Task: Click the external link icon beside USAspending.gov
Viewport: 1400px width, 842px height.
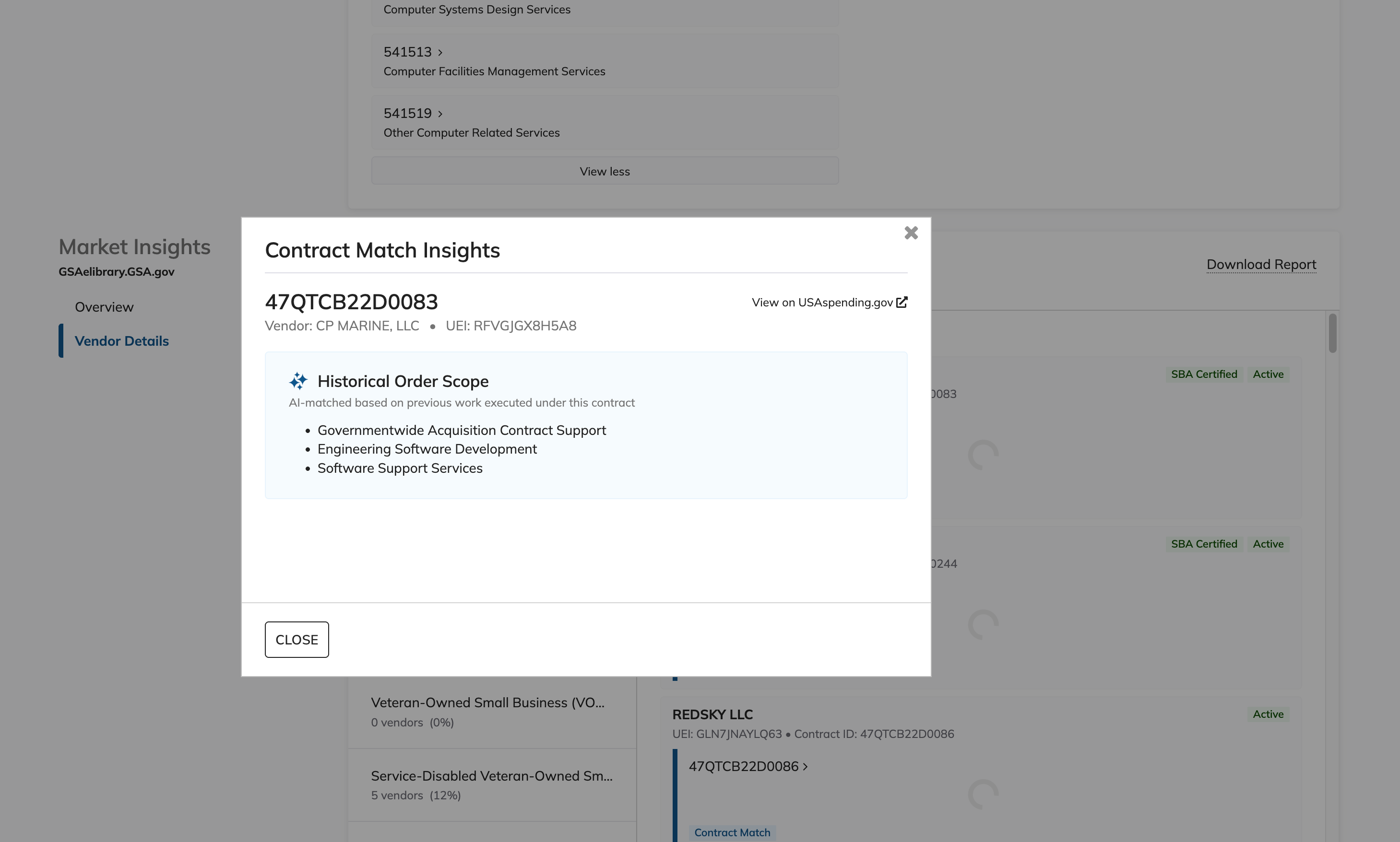Action: click(x=901, y=303)
